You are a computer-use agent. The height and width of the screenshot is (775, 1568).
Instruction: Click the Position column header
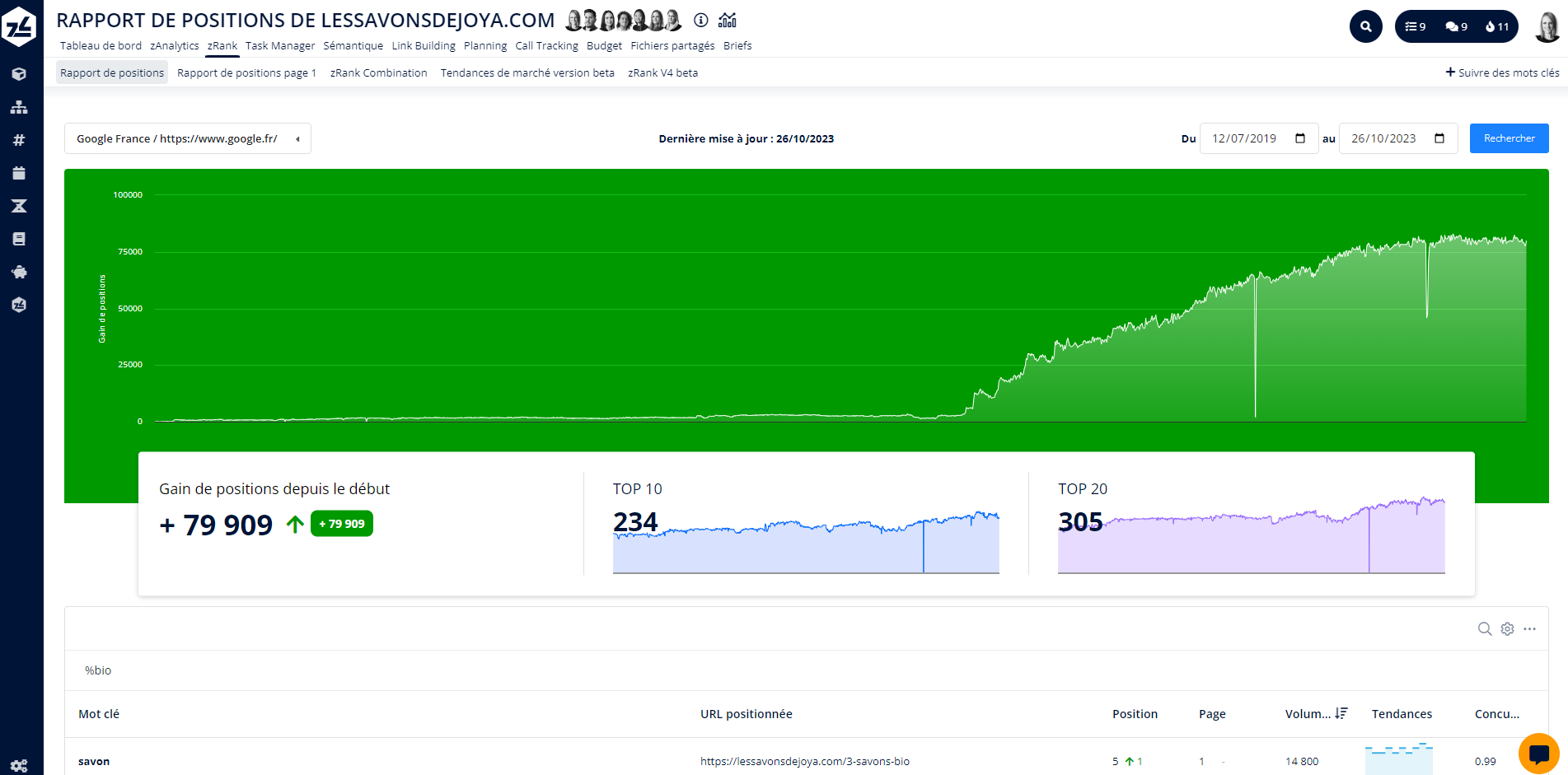tap(1135, 714)
